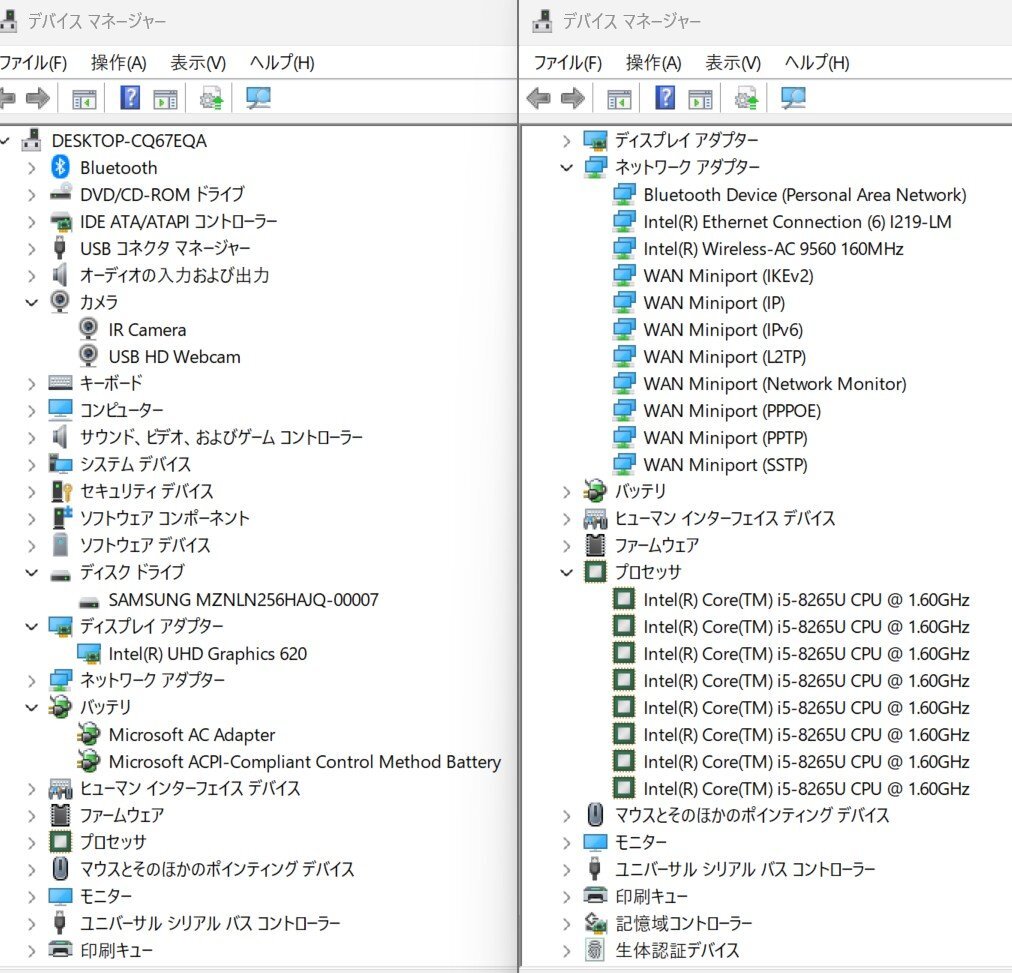
Task: Select マウスとそのほかのポインティング デバイス in right window
Action: click(751, 815)
